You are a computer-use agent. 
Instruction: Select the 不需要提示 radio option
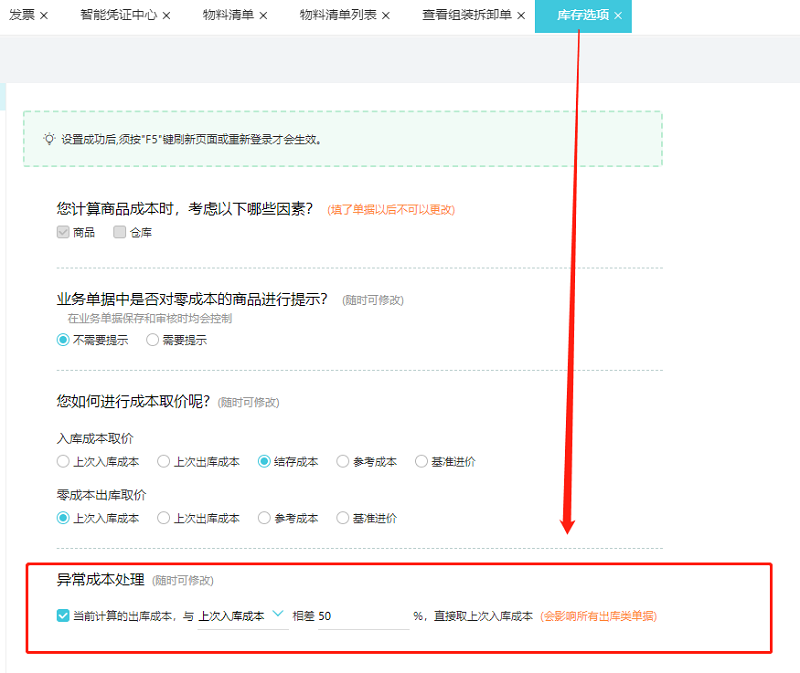pyautogui.click(x=63, y=340)
